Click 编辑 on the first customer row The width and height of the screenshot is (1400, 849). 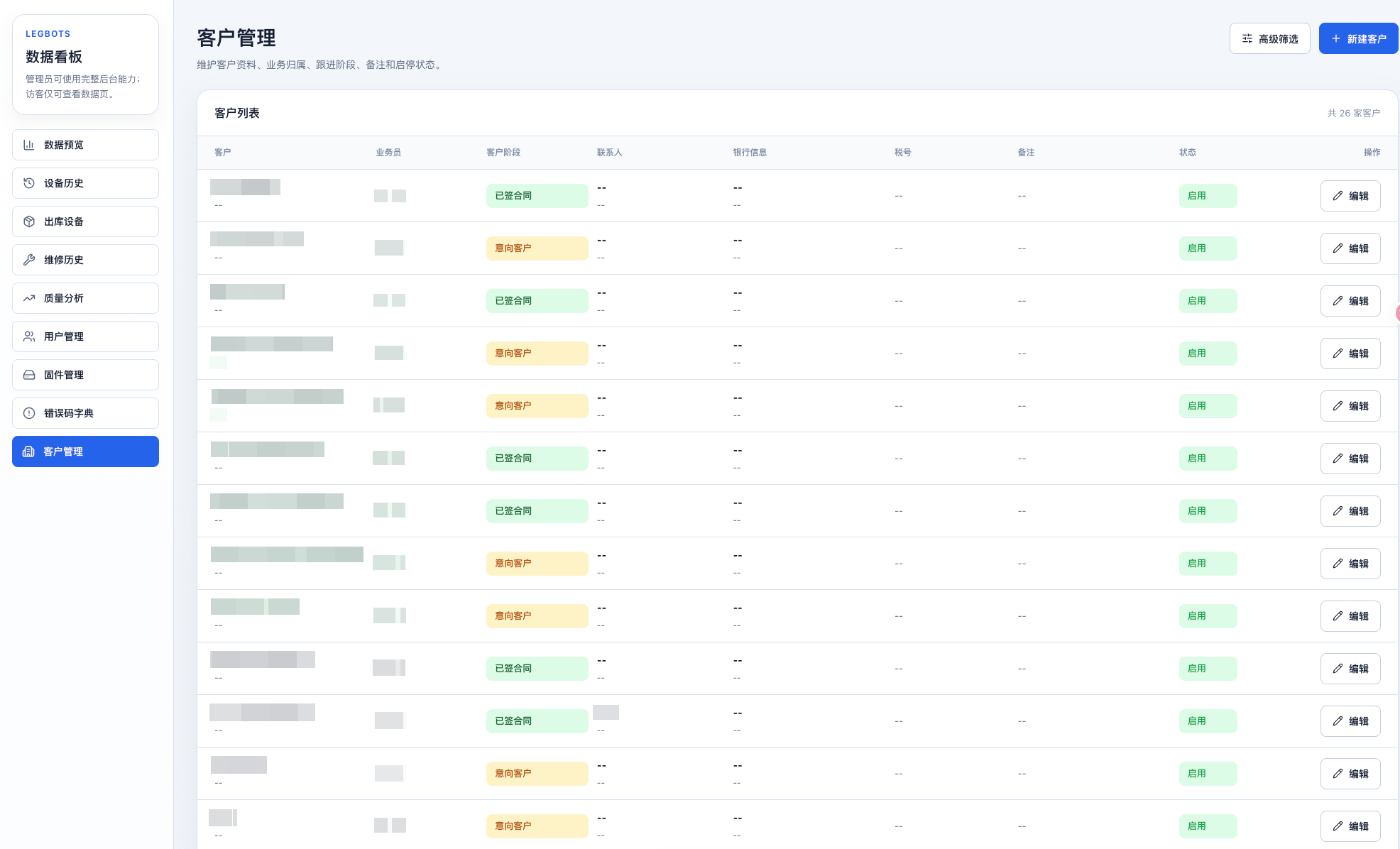pos(1350,196)
